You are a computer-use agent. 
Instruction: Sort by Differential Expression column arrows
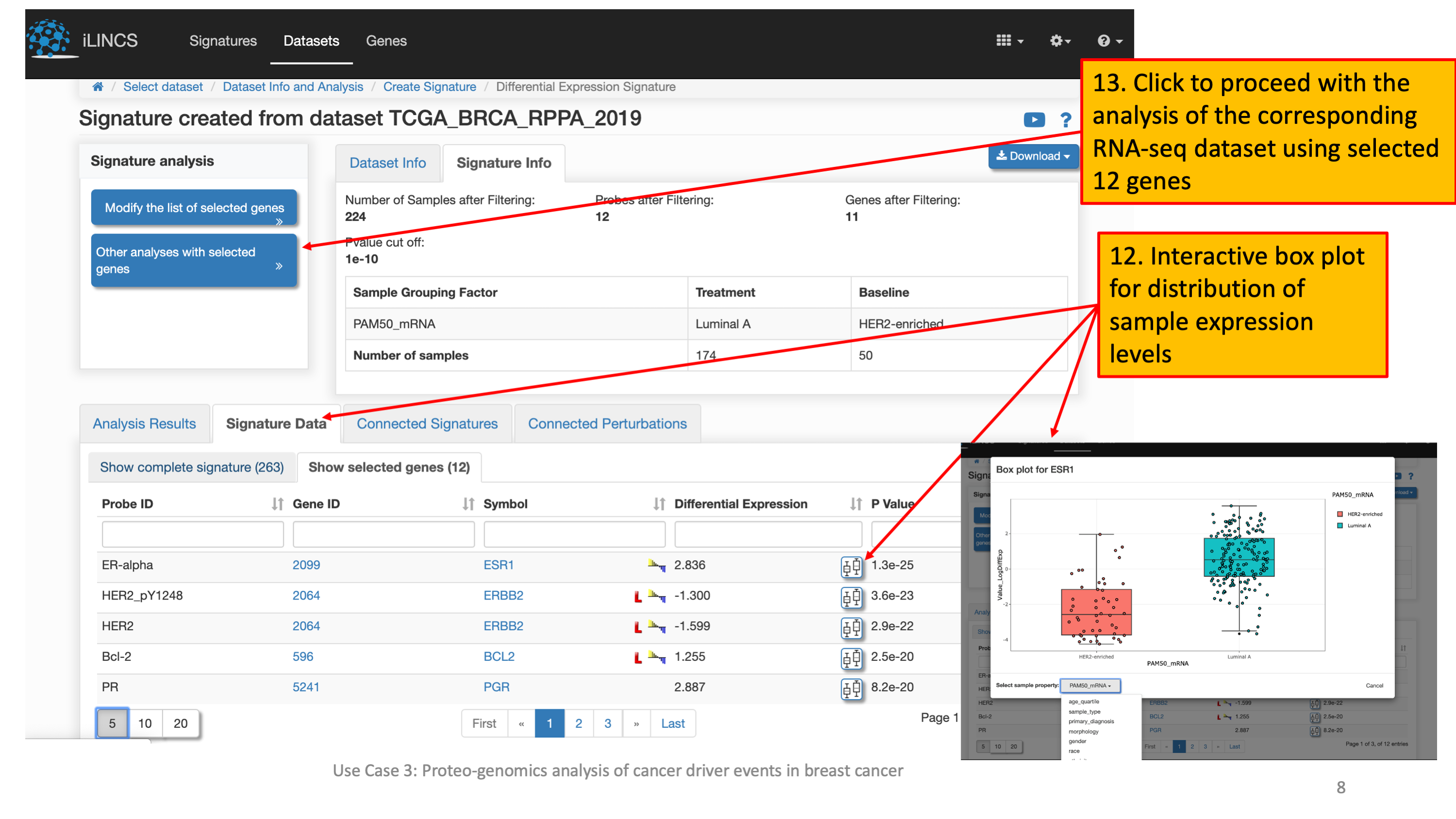pos(856,503)
